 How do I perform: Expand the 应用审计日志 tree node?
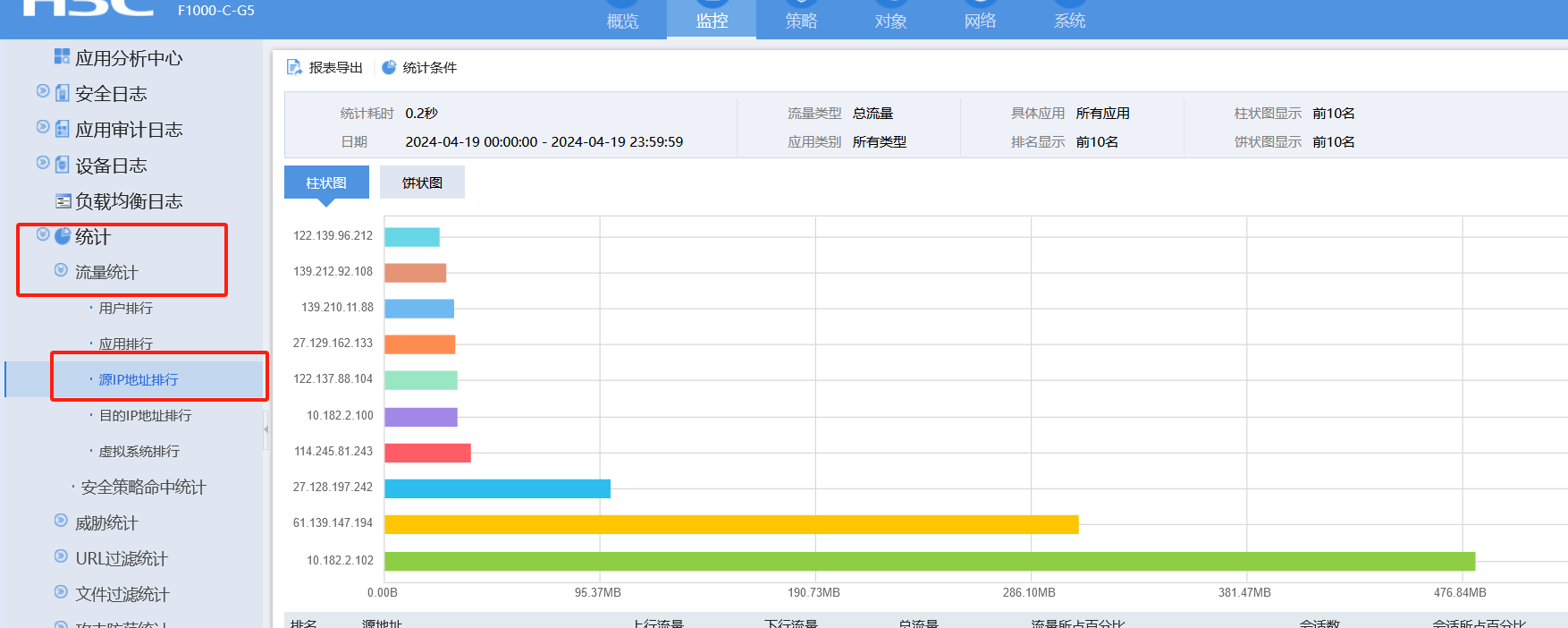(43, 126)
